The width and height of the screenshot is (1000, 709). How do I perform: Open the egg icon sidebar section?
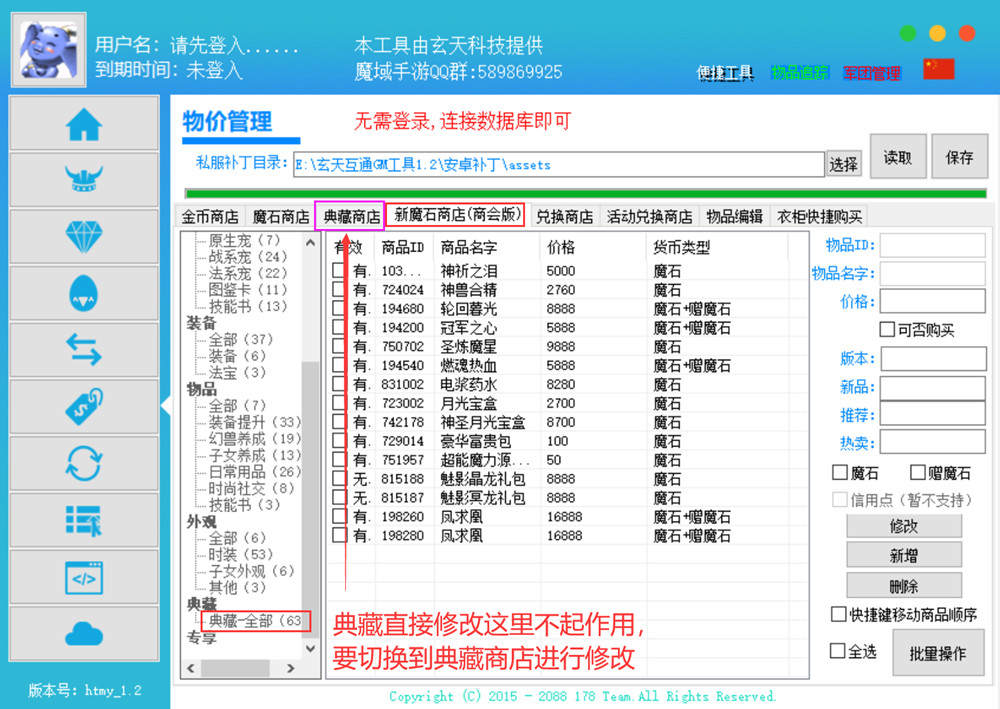click(84, 293)
